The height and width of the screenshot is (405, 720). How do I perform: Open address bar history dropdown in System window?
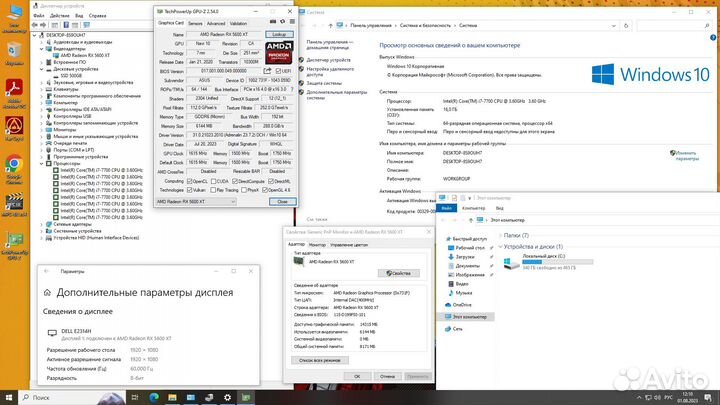tap(613, 26)
